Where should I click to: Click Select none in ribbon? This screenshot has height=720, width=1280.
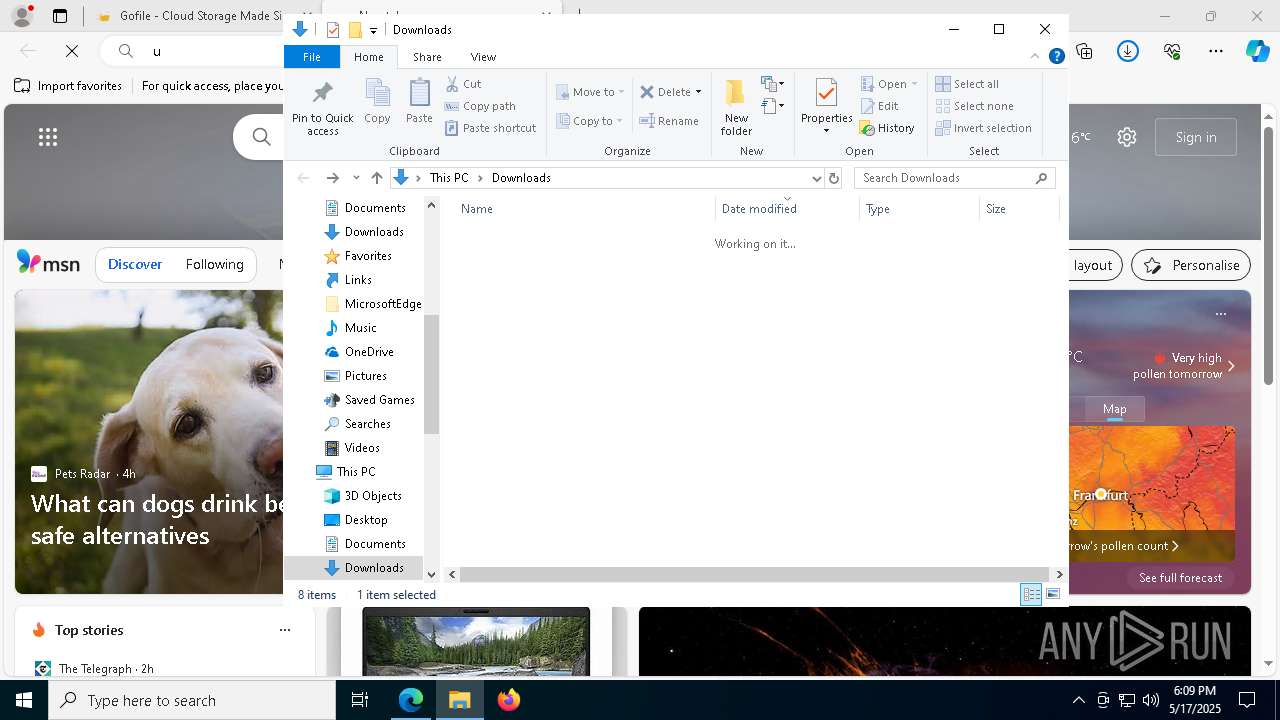(974, 106)
